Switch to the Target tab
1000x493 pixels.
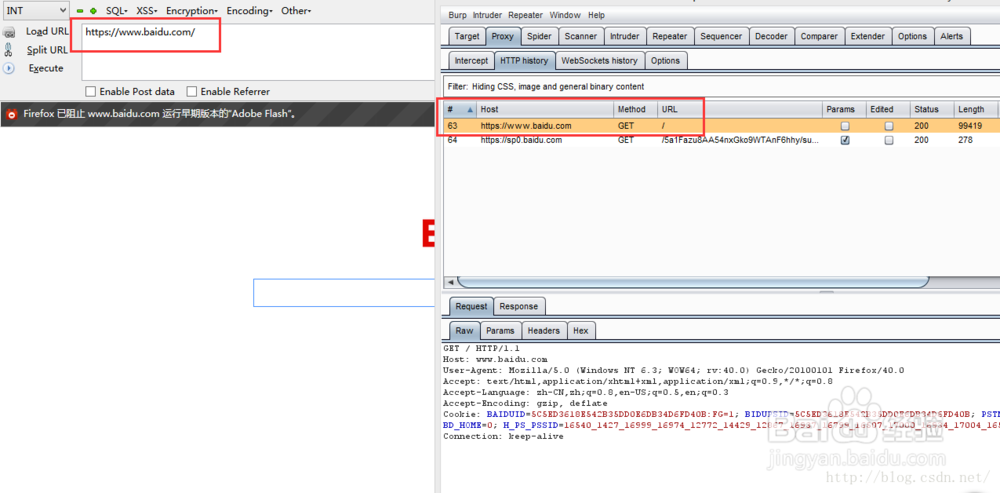[x=467, y=36]
